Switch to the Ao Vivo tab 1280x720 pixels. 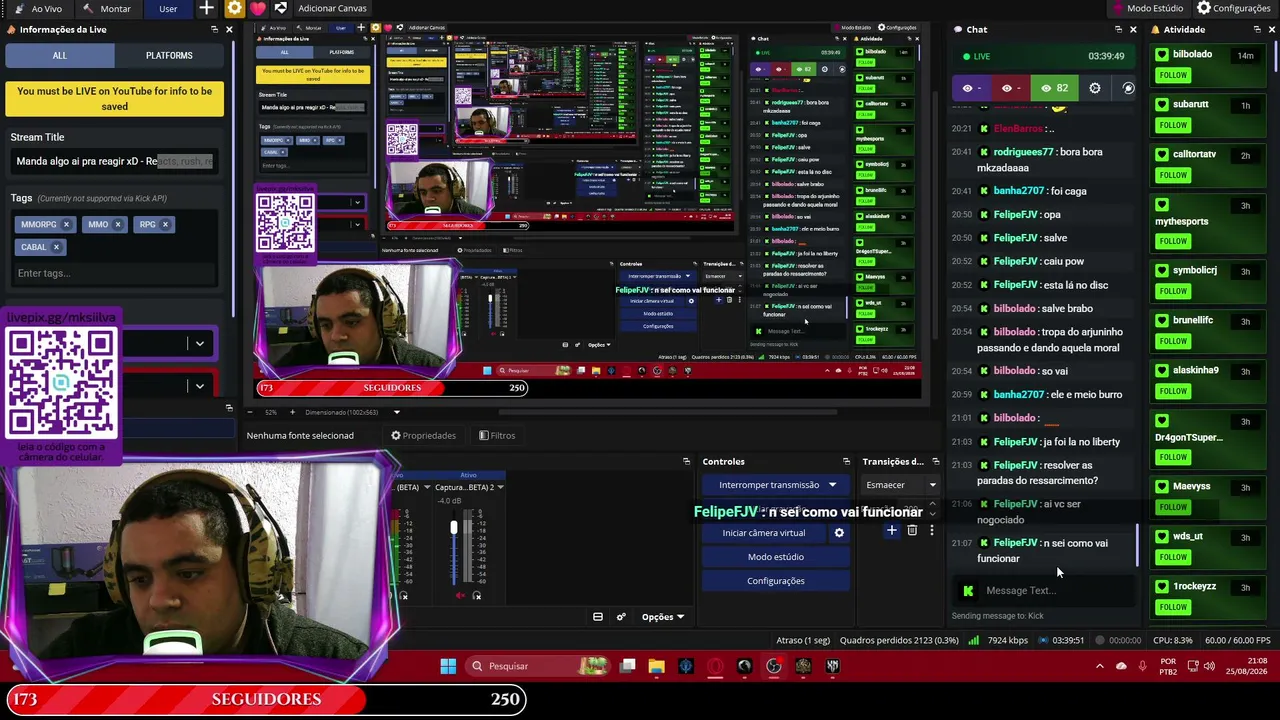tap(38, 9)
